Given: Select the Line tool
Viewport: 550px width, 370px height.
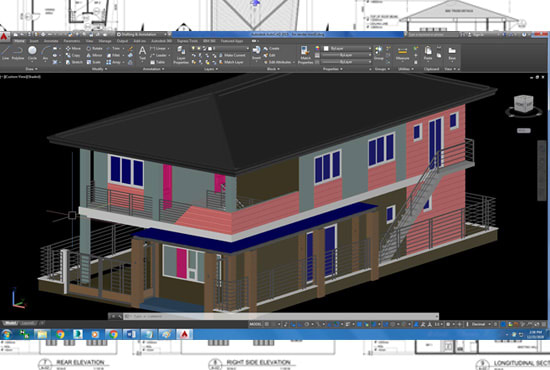Looking at the screenshot, I should pyautogui.click(x=5, y=53).
